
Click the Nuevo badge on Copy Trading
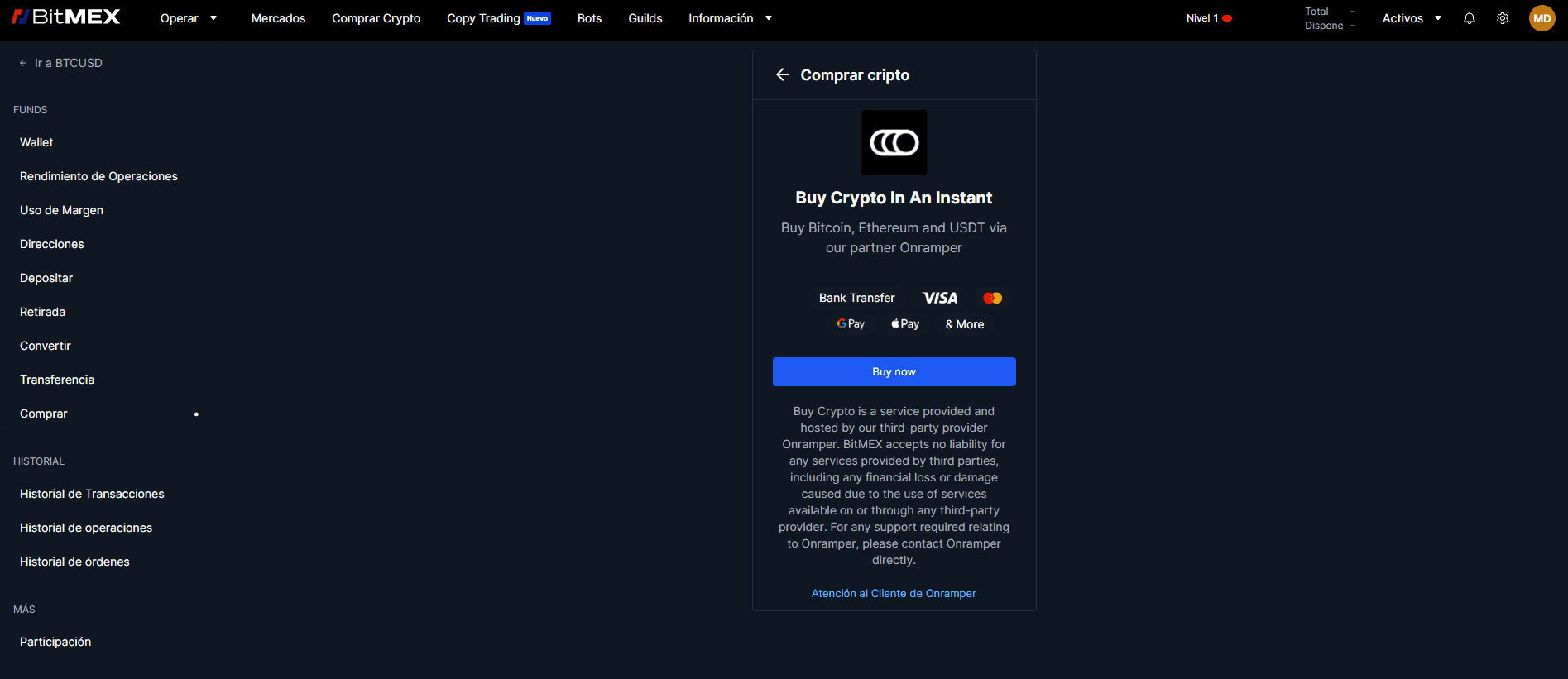[538, 18]
